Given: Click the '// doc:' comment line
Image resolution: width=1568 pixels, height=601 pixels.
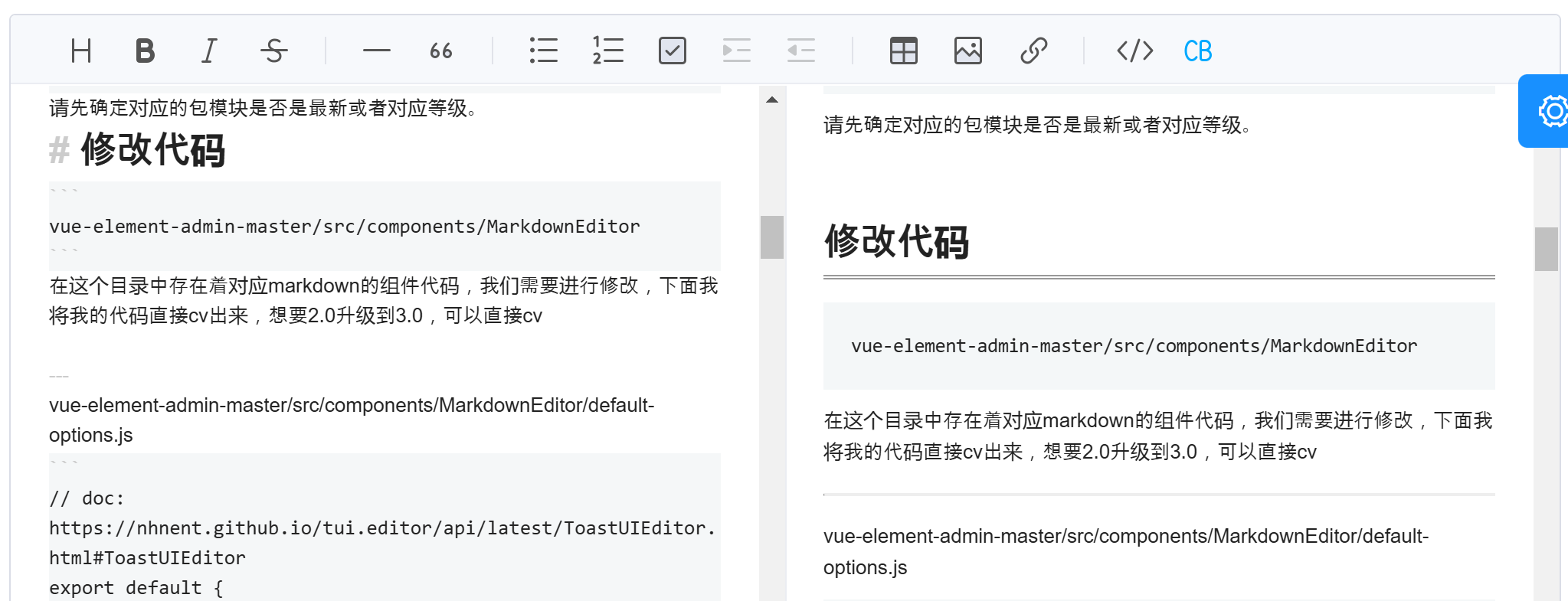Looking at the screenshot, I should 87,498.
